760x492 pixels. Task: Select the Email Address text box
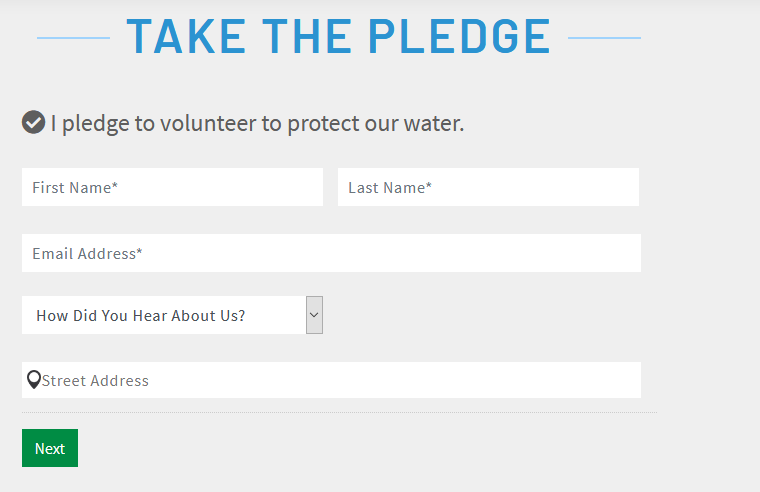point(332,253)
